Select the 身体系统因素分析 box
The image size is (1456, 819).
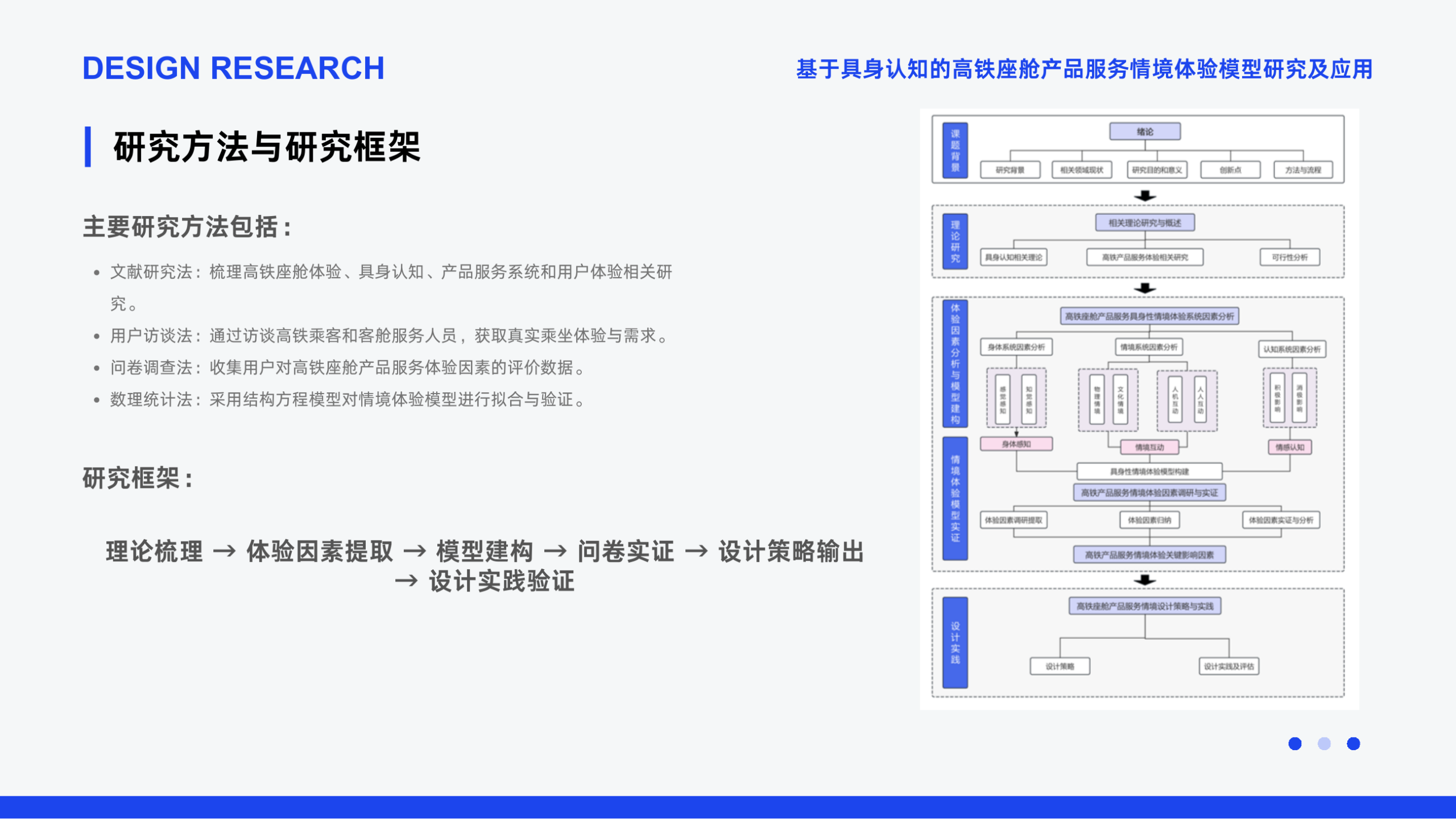tap(1016, 347)
